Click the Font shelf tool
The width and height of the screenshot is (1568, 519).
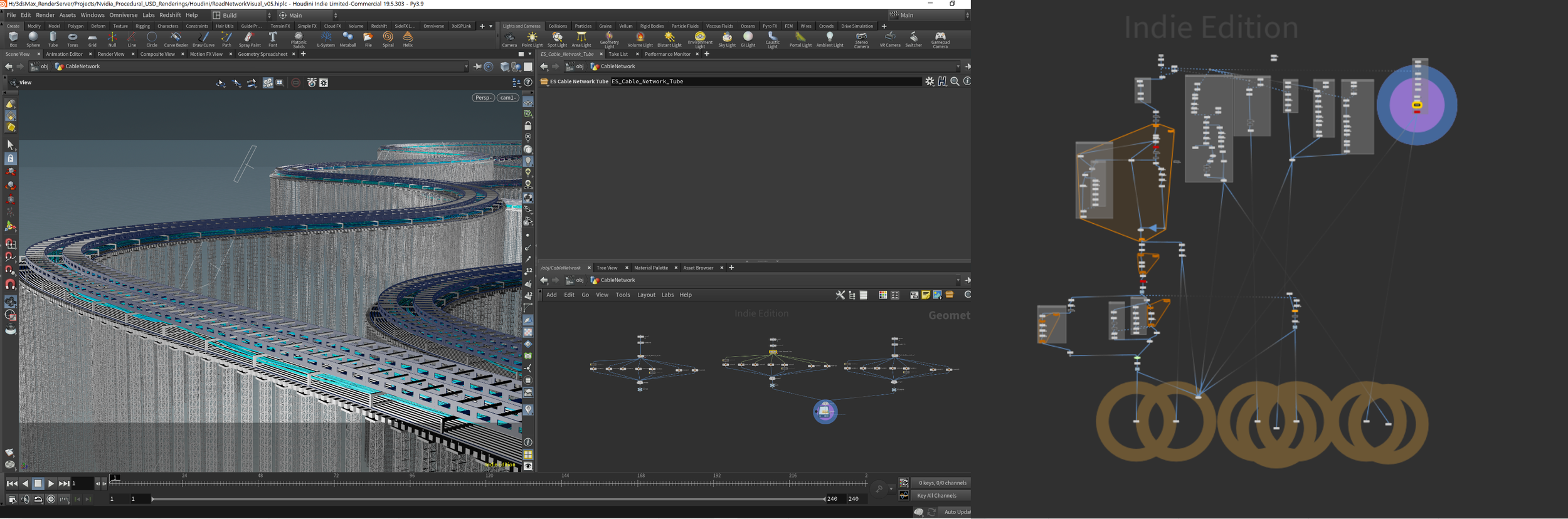click(x=273, y=39)
